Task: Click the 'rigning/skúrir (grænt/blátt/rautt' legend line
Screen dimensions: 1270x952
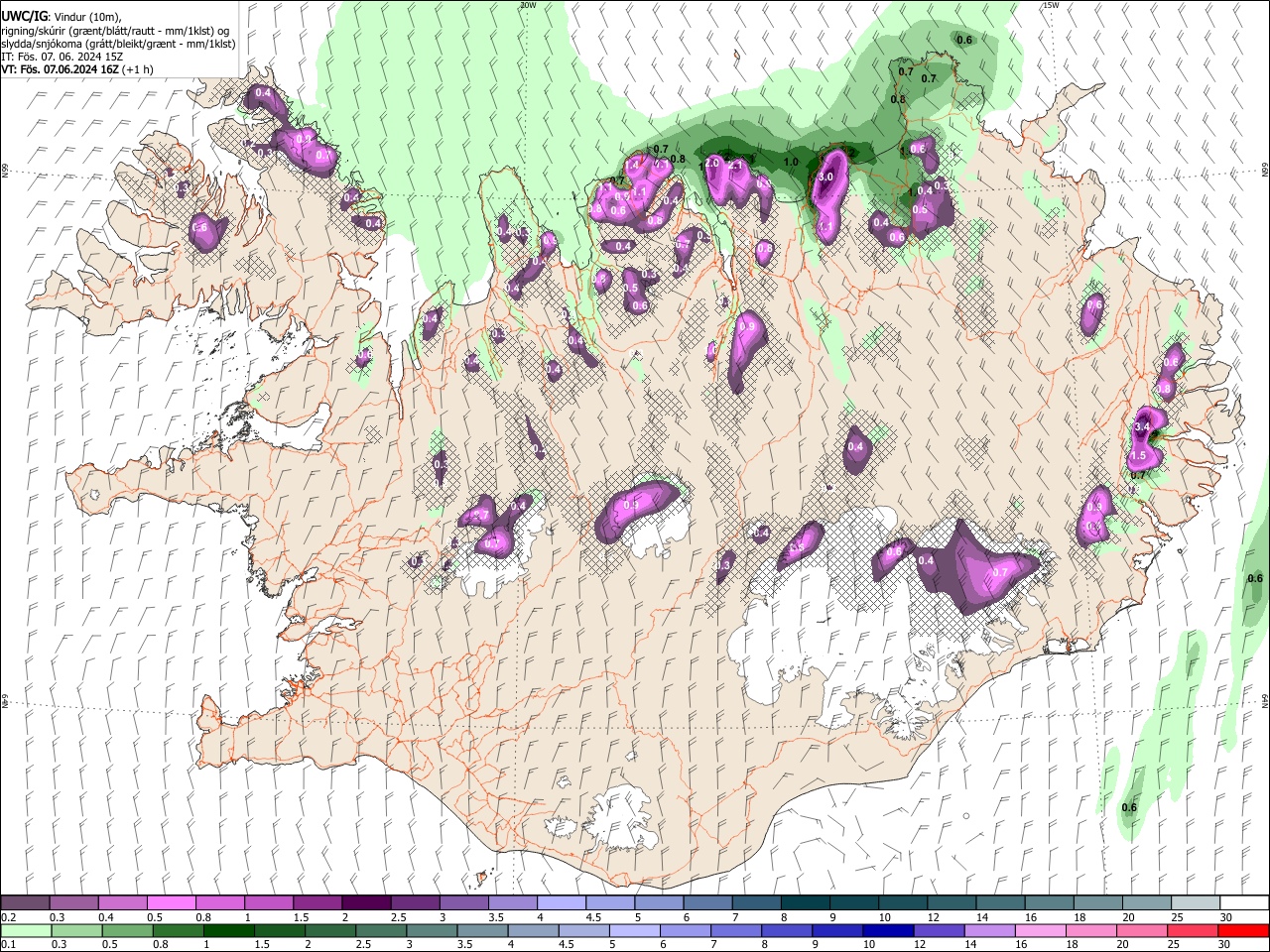Action: [115, 30]
